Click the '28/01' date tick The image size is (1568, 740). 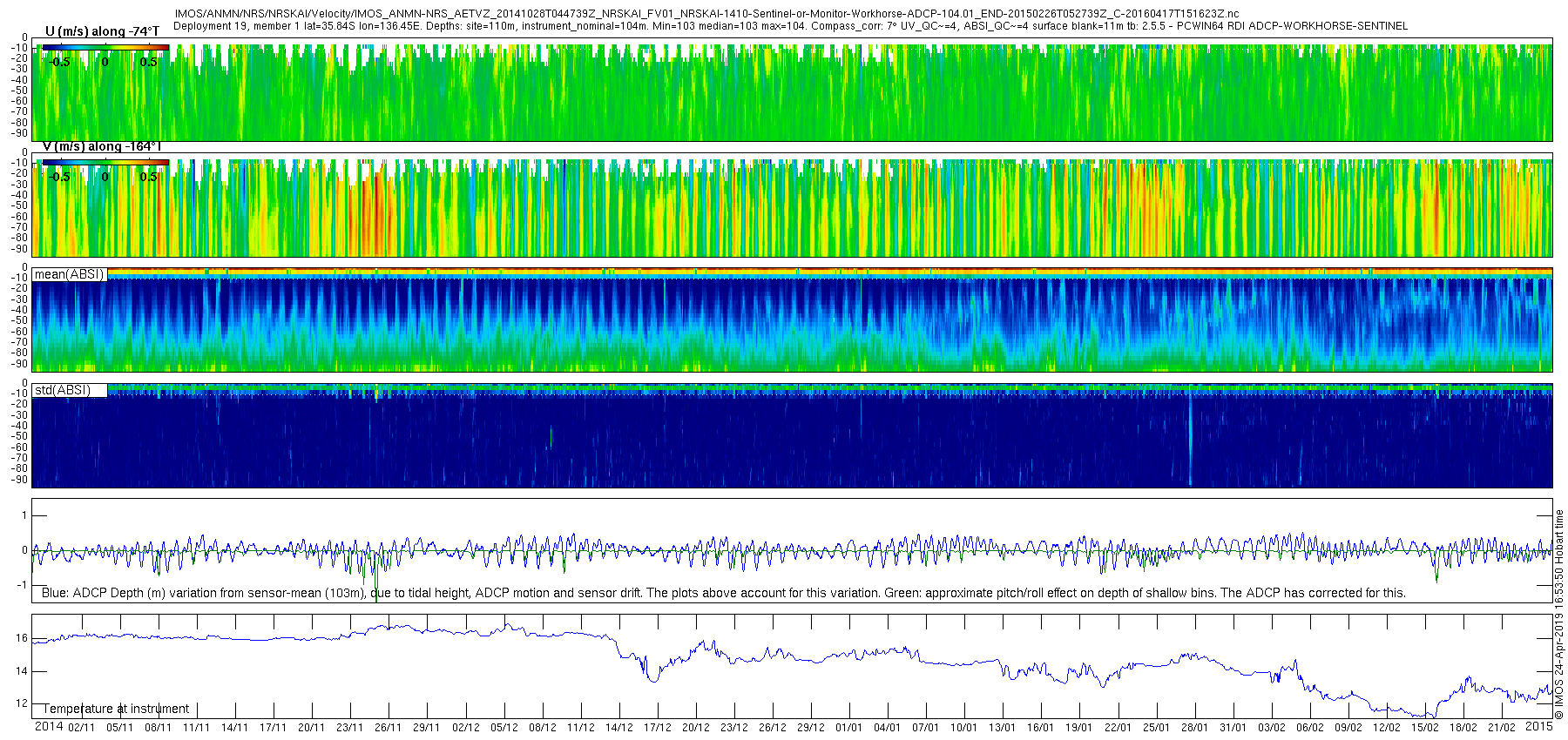1194,728
